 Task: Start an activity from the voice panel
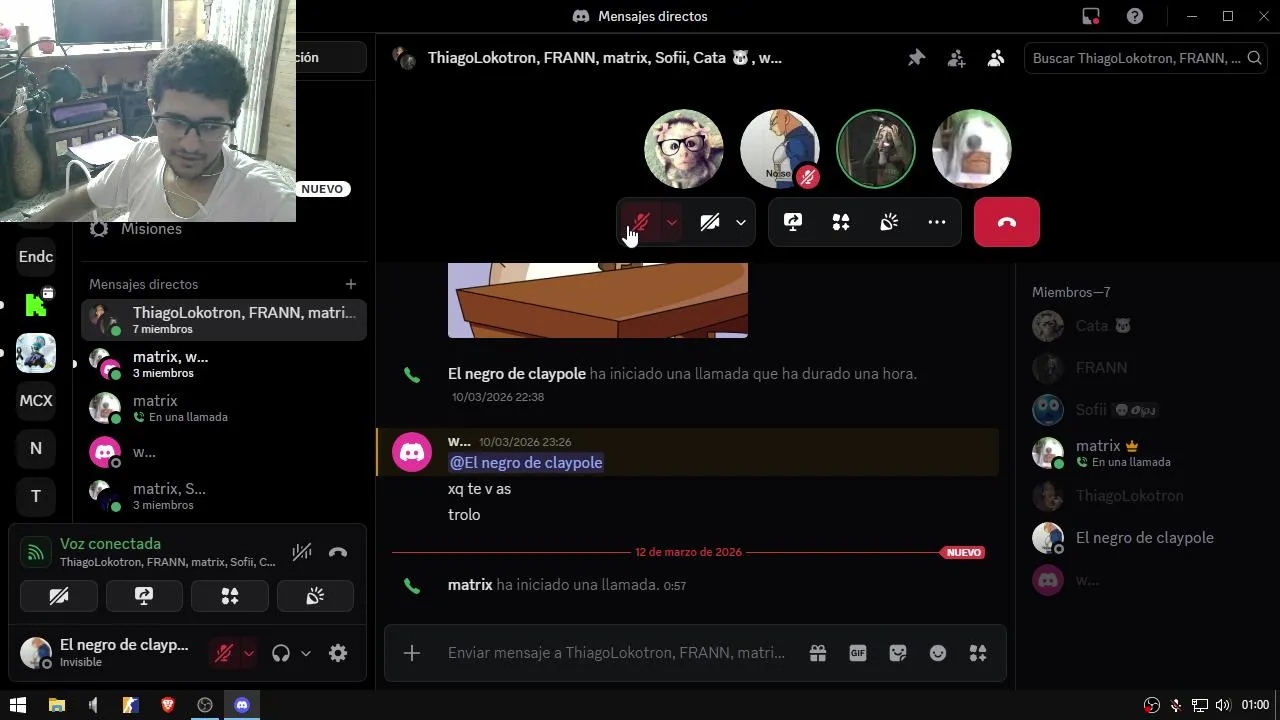tap(230, 596)
